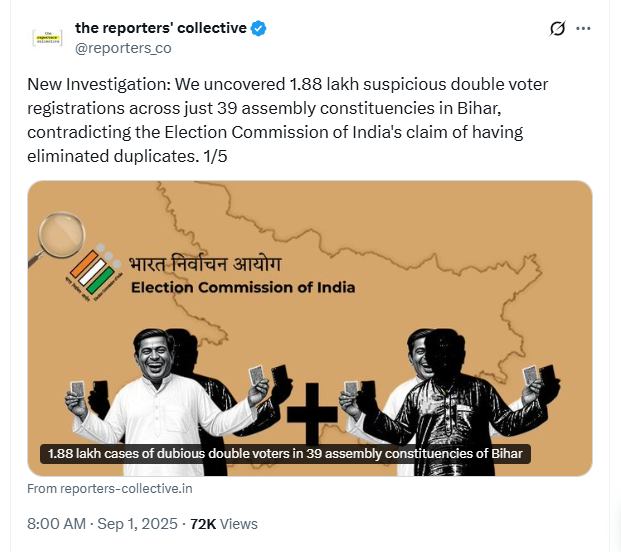The height and width of the screenshot is (552, 621).
Task: Click the magnifying glass in the card image
Action: click(57, 239)
